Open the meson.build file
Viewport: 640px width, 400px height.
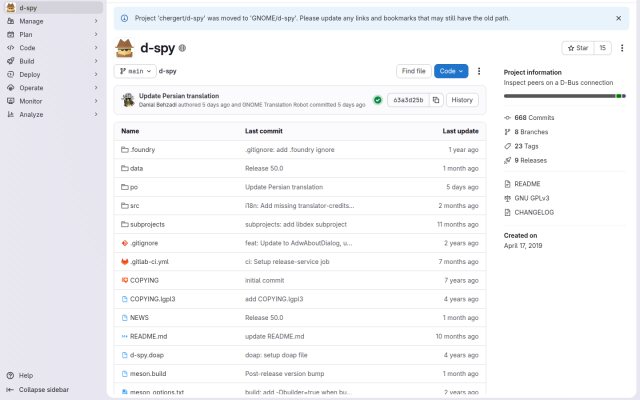[148, 374]
